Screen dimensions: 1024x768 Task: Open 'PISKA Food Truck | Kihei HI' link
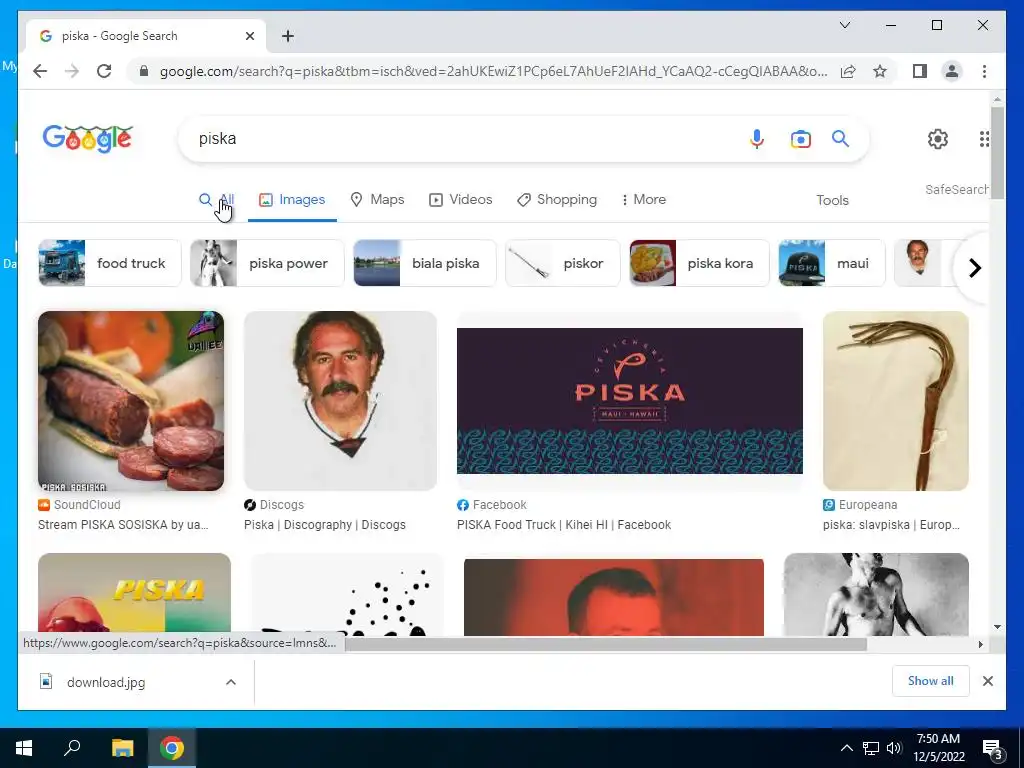point(564,524)
